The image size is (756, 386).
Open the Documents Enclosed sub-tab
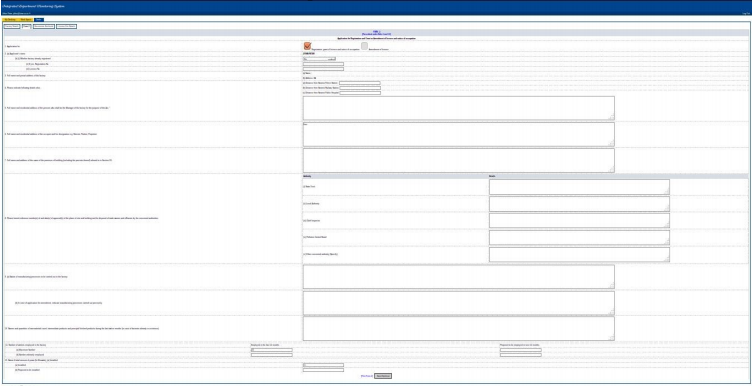point(44,27)
